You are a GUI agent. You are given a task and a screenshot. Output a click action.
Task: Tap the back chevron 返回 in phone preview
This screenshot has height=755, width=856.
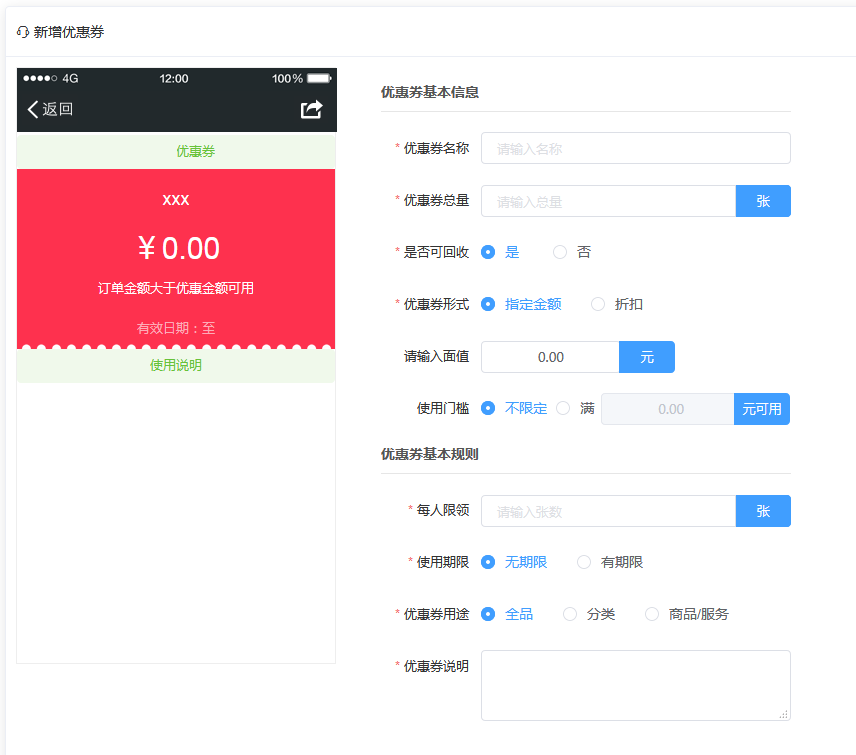(x=50, y=109)
